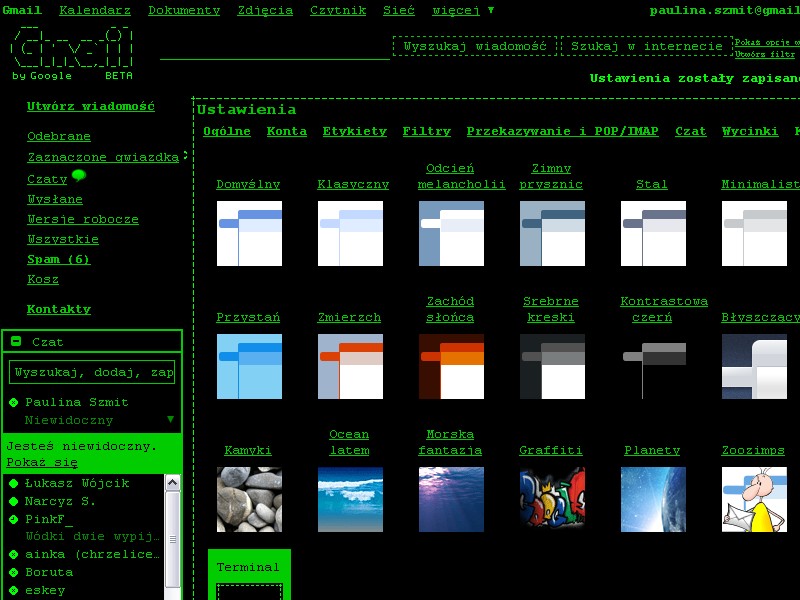Choose the Planety theme preview image

(653, 499)
